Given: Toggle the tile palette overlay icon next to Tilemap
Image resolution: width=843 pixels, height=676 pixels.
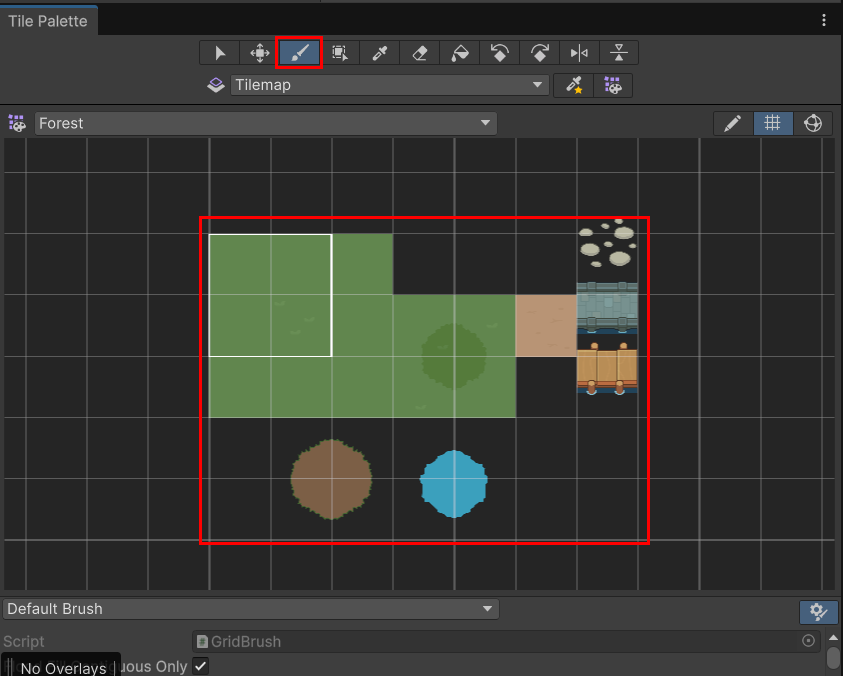Looking at the screenshot, I should click(613, 86).
